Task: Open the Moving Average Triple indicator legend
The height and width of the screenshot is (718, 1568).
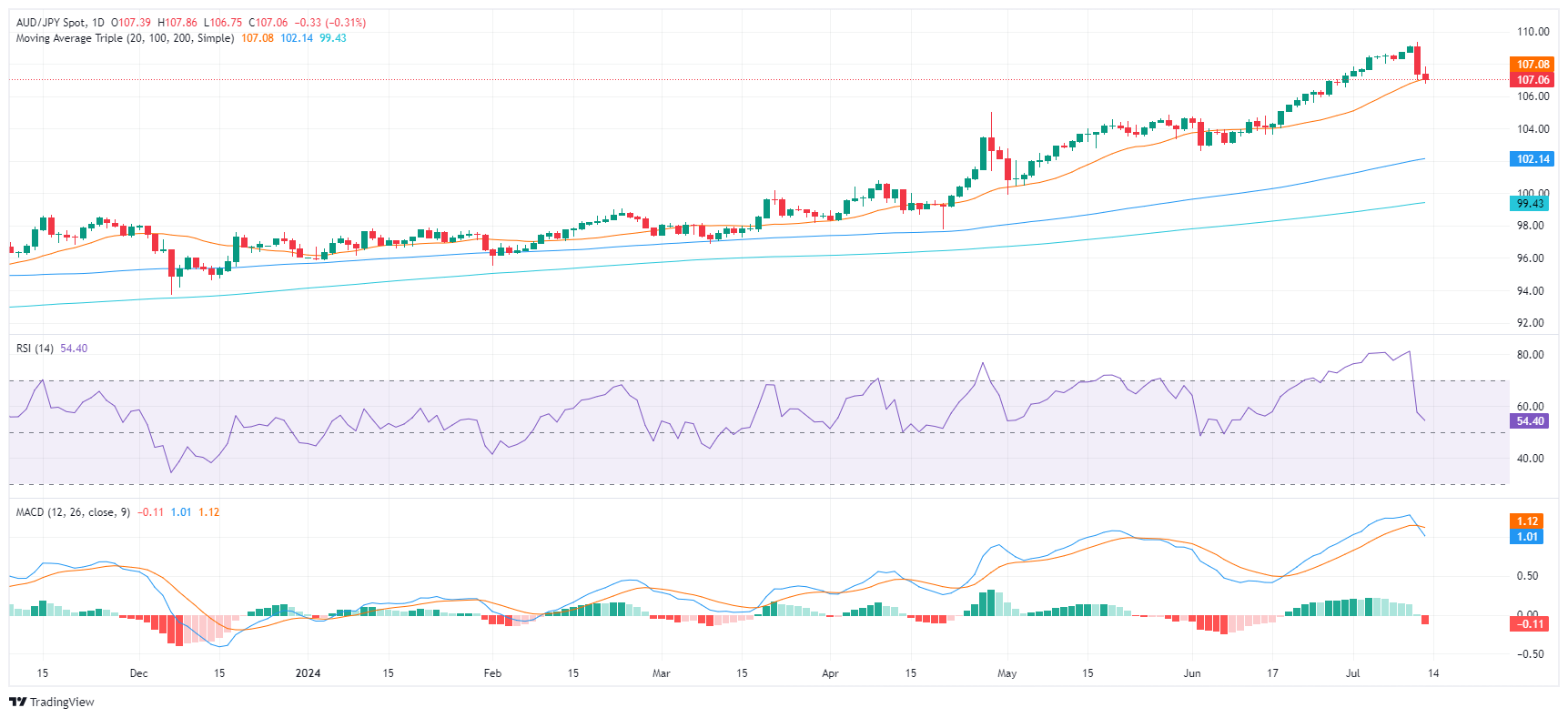Action: (x=125, y=38)
